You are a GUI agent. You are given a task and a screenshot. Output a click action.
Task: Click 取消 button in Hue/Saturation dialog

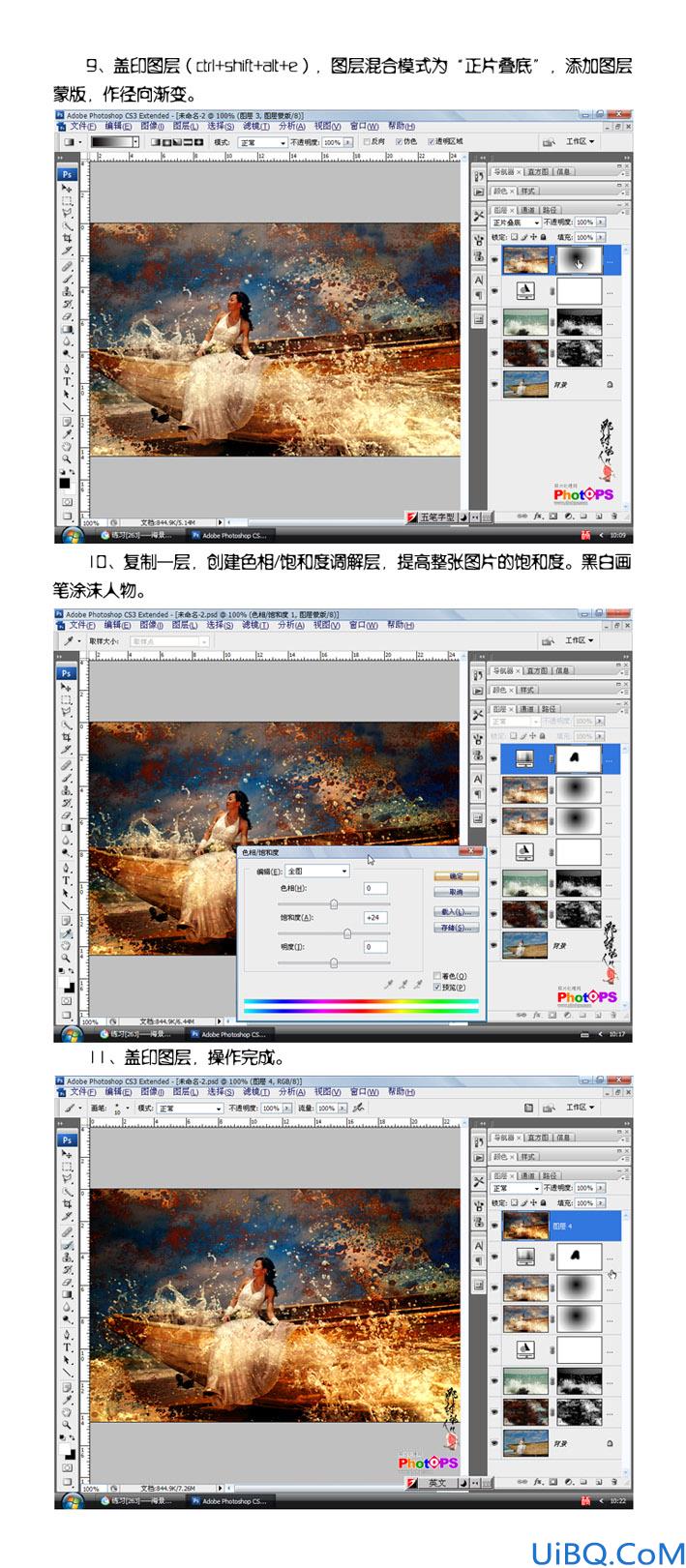click(457, 892)
